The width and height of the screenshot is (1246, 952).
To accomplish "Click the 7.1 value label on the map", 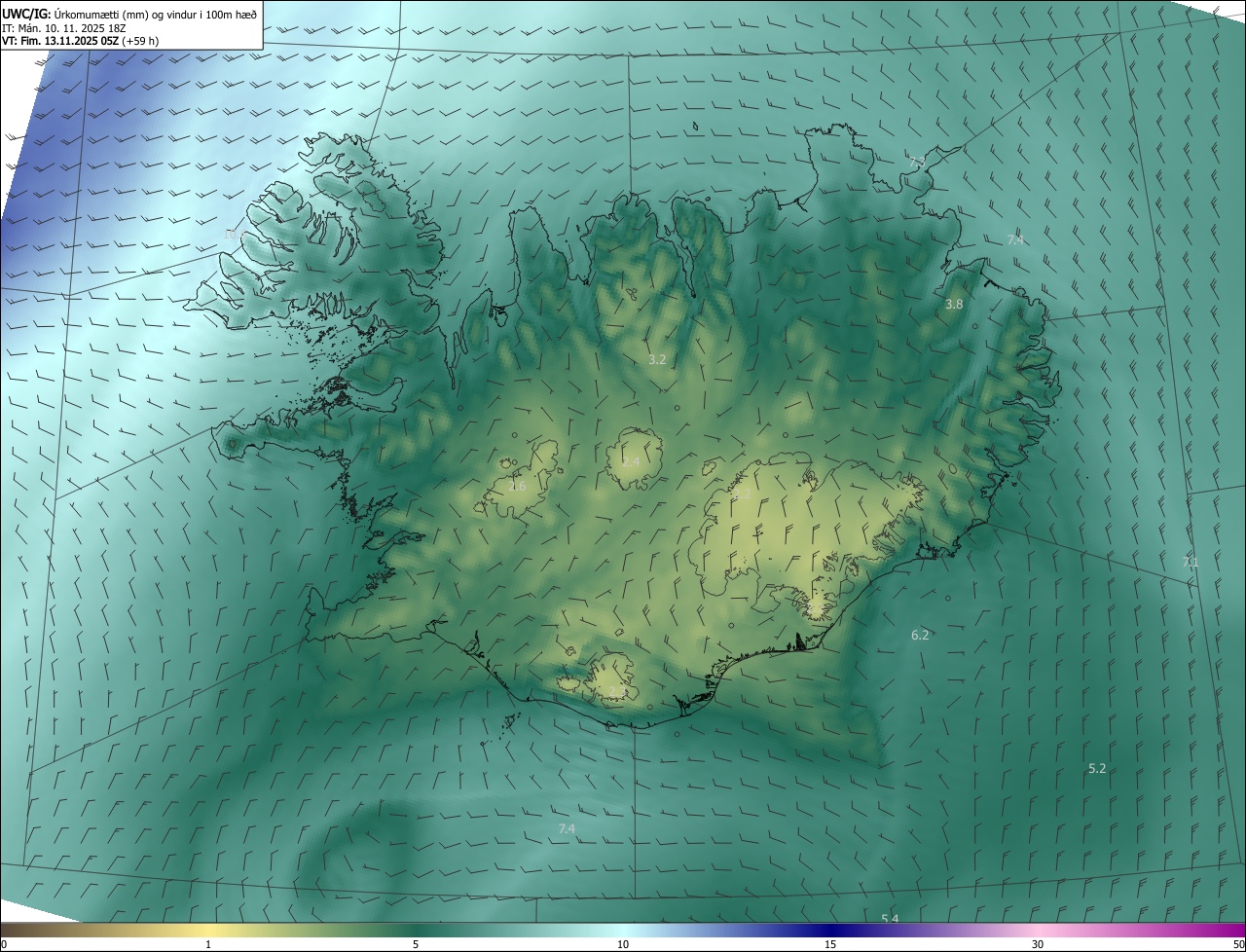I will (x=1190, y=562).
